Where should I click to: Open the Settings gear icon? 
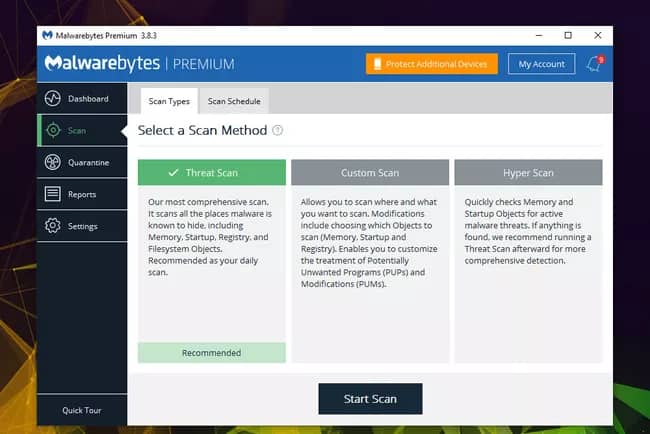53,226
